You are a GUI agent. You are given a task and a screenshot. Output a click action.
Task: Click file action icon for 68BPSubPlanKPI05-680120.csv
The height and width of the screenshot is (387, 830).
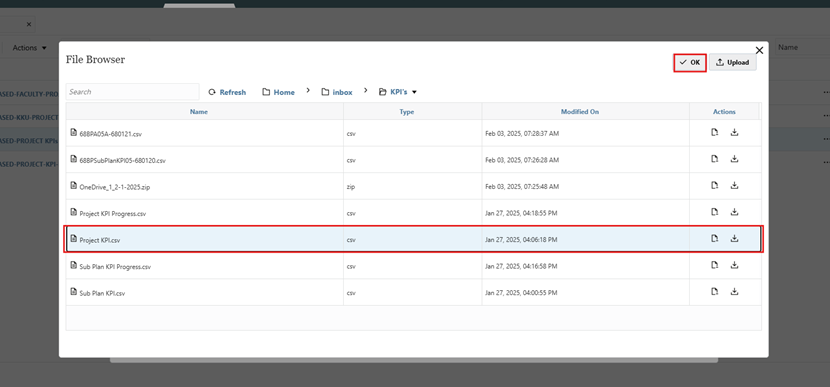point(715,159)
